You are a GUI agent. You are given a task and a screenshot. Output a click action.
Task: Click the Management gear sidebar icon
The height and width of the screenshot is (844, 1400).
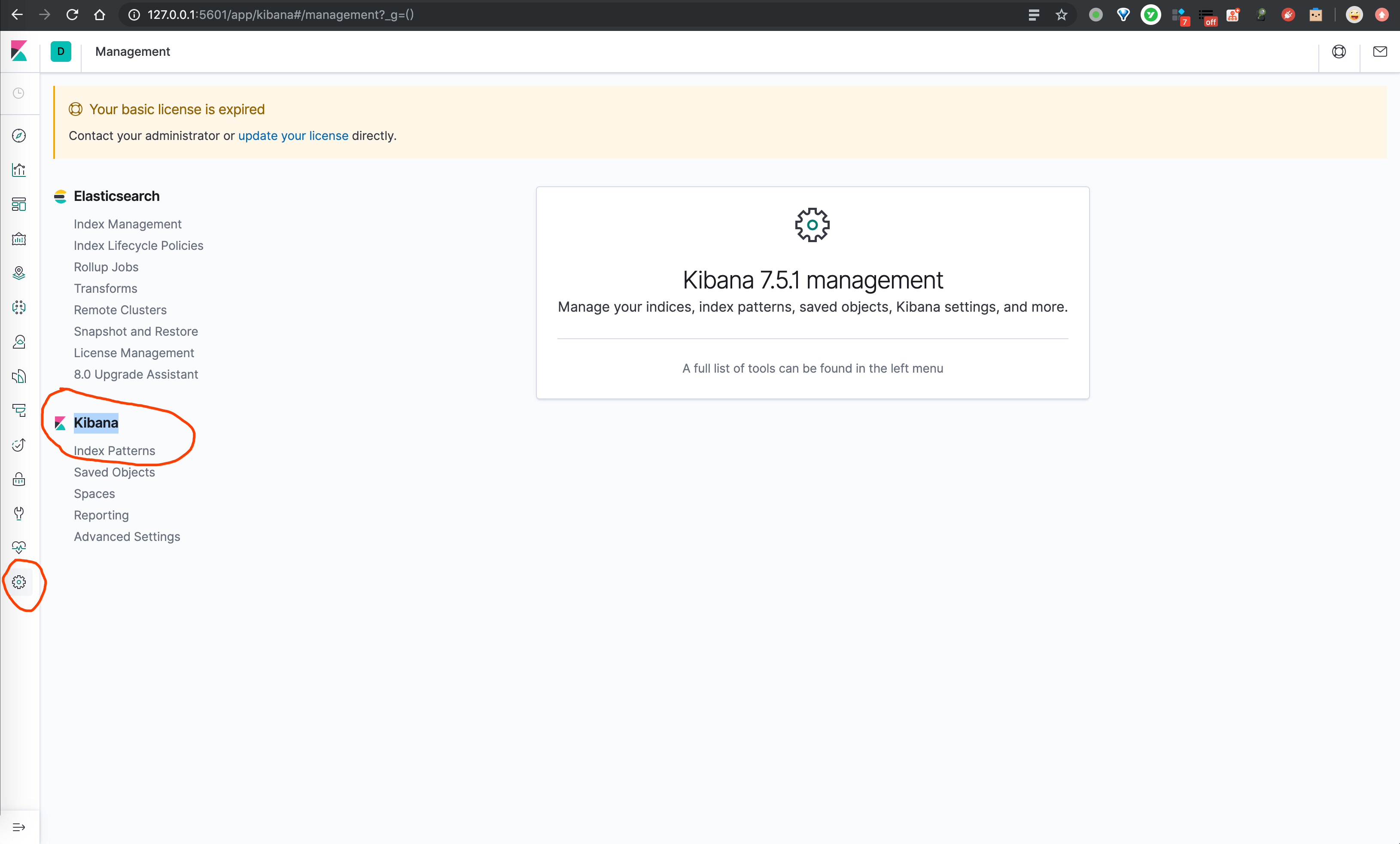(19, 582)
